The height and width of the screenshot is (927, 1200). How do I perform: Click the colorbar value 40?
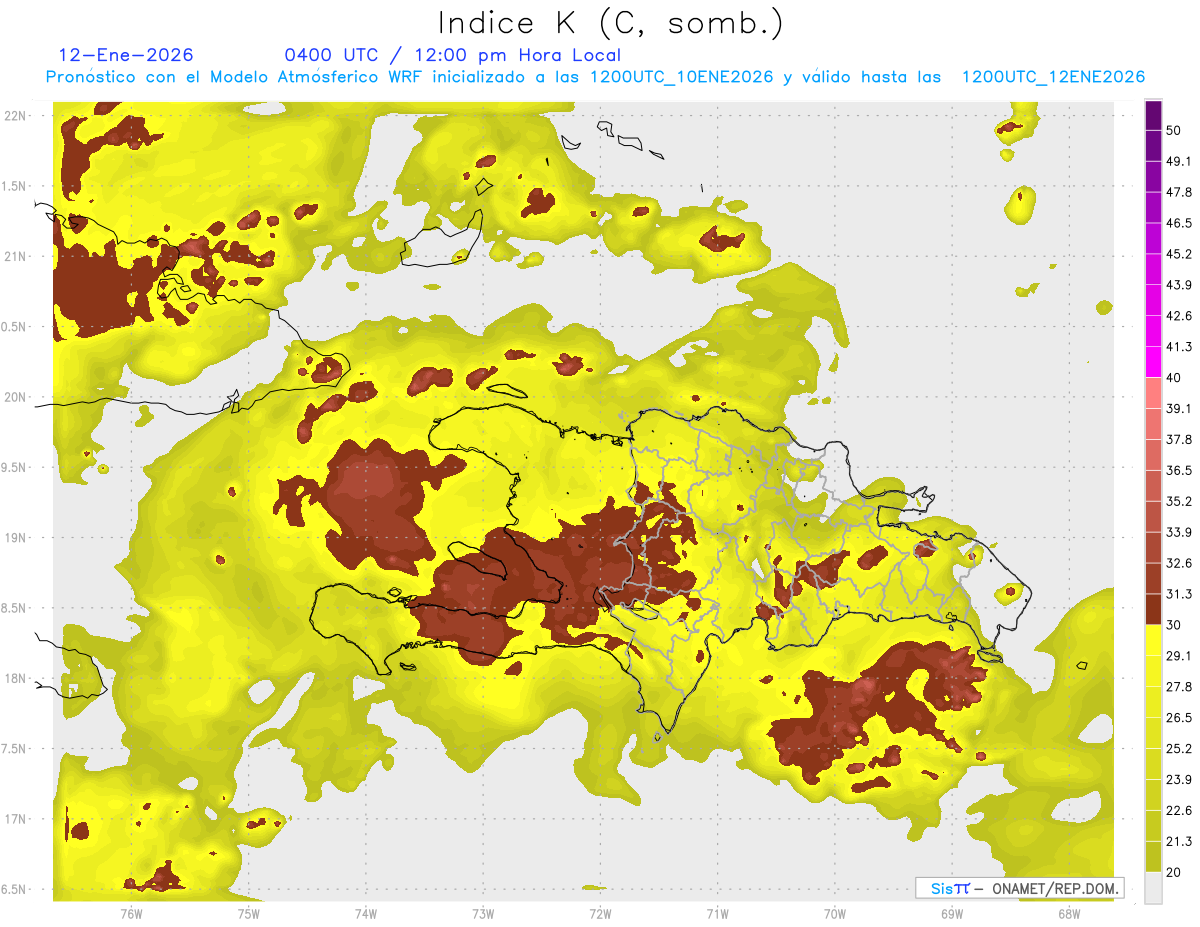coord(1174,378)
